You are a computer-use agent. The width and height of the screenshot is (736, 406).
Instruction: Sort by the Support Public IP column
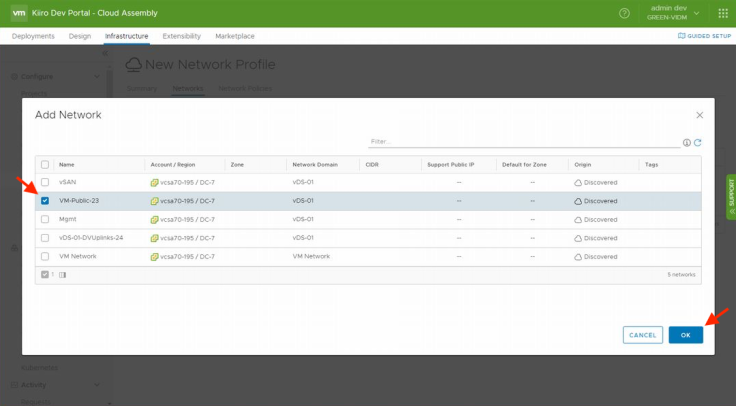click(x=451, y=165)
